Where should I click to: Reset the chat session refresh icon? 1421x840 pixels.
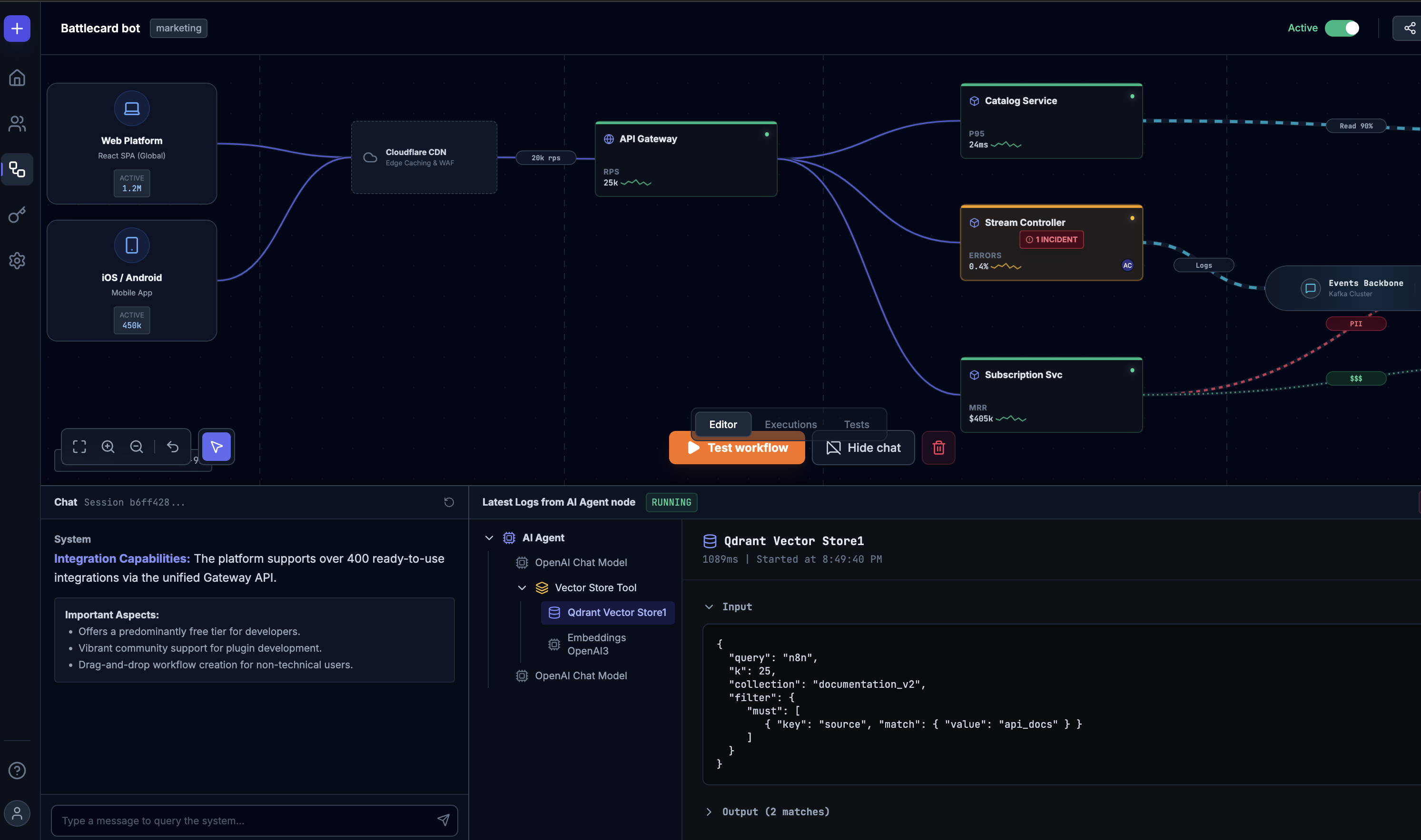pos(449,502)
